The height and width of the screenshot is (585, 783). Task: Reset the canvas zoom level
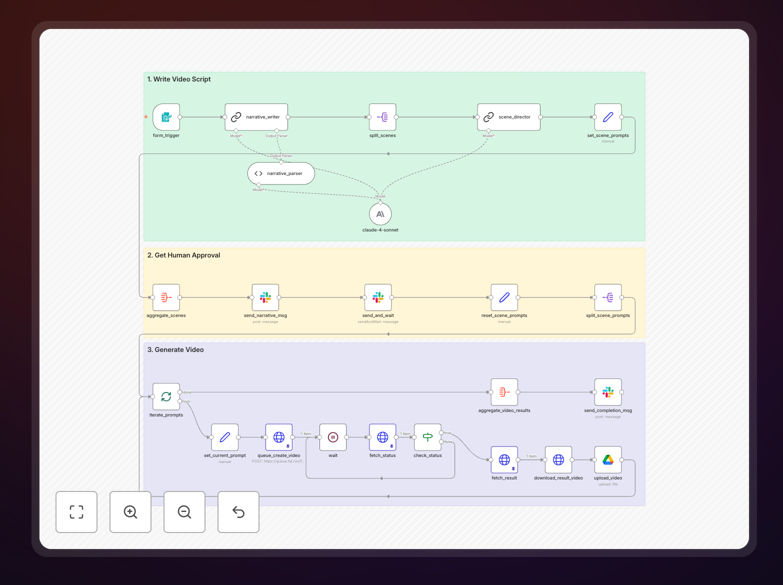coord(238,512)
